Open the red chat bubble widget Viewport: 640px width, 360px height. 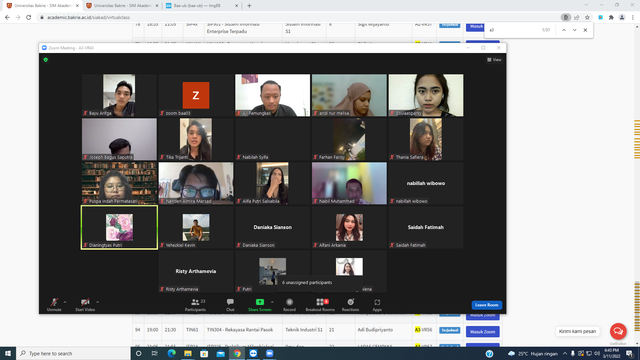click(618, 331)
